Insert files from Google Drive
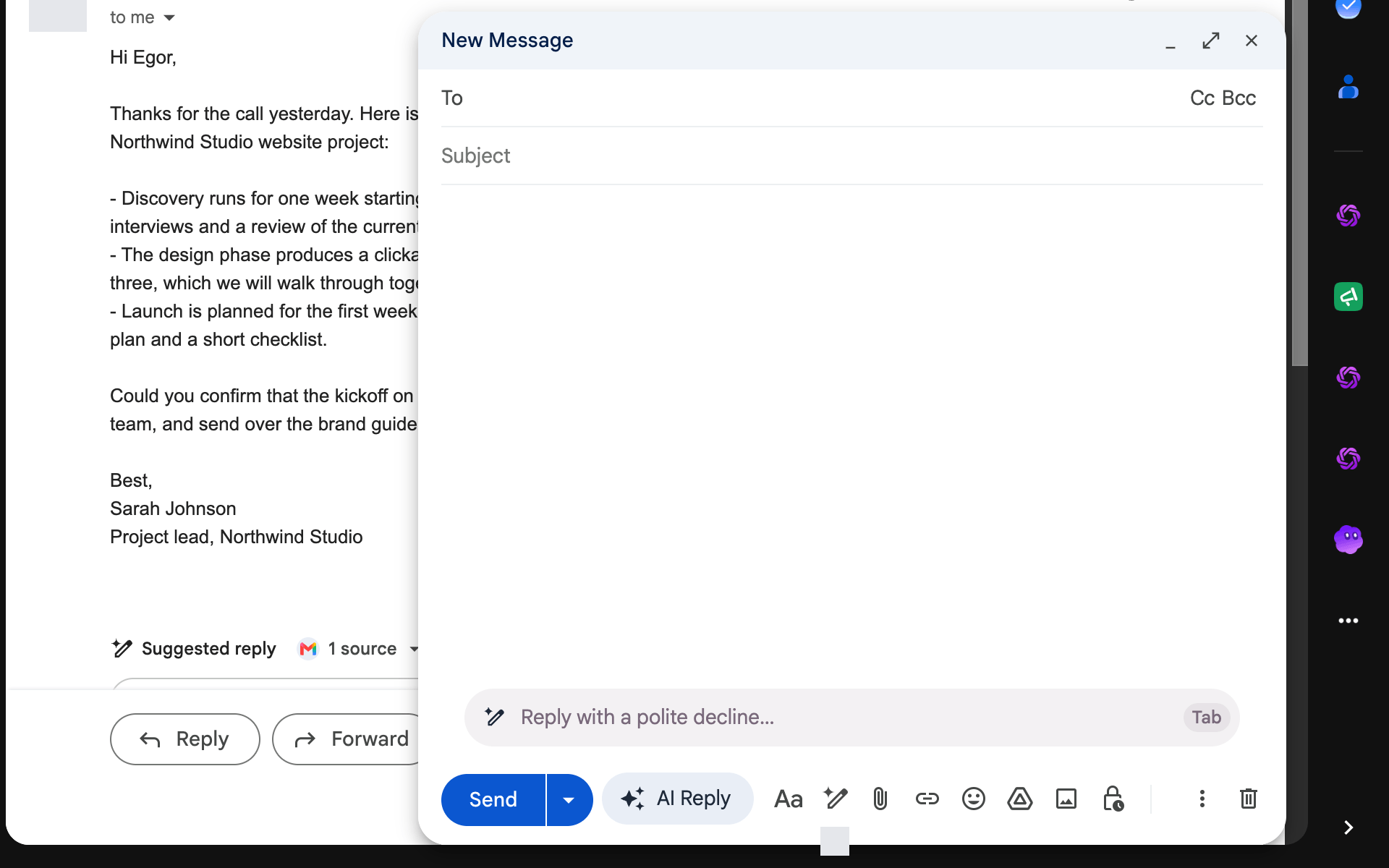The width and height of the screenshot is (1389, 868). tap(1020, 799)
